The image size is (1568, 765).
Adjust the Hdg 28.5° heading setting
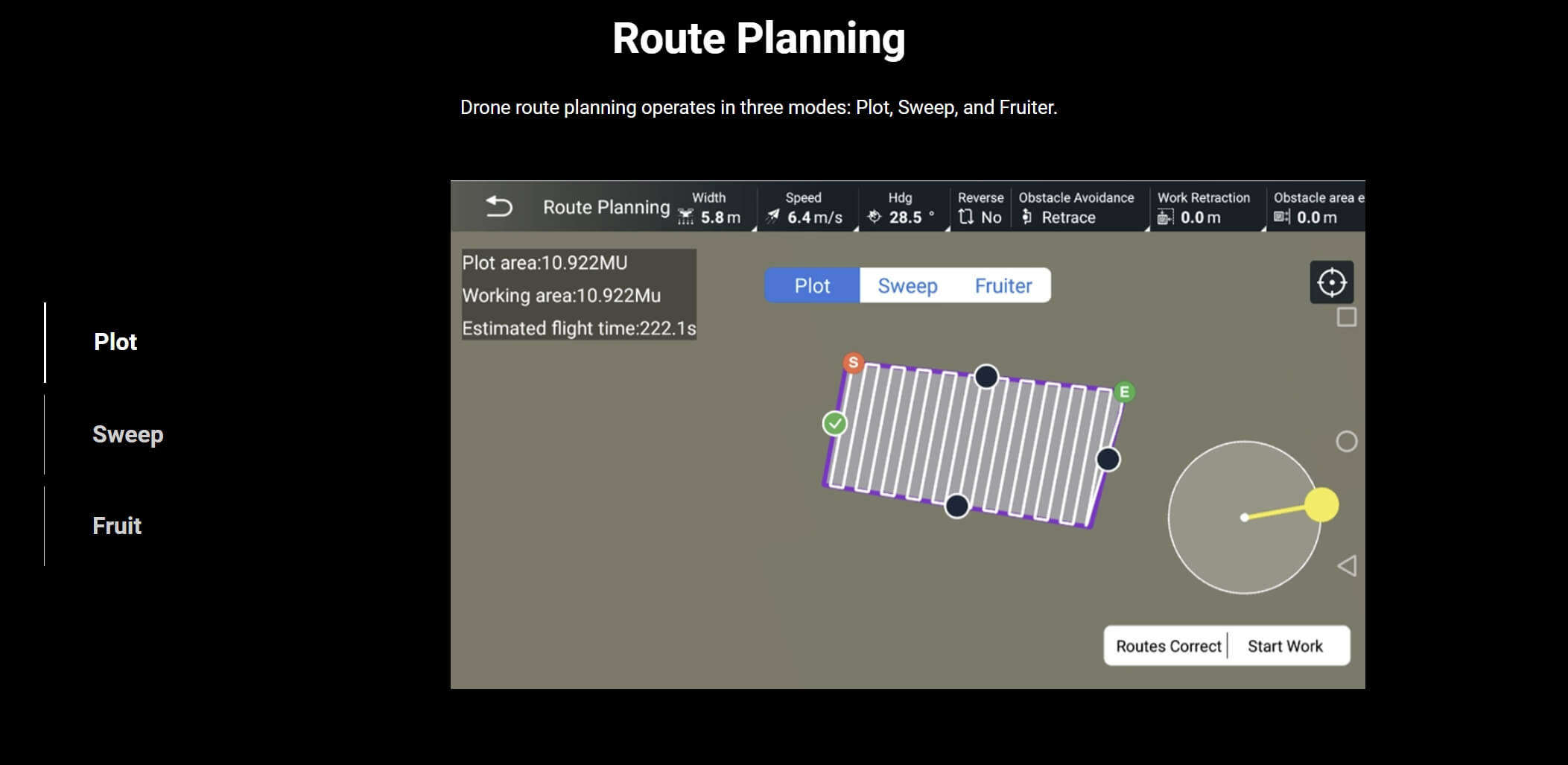tap(902, 209)
